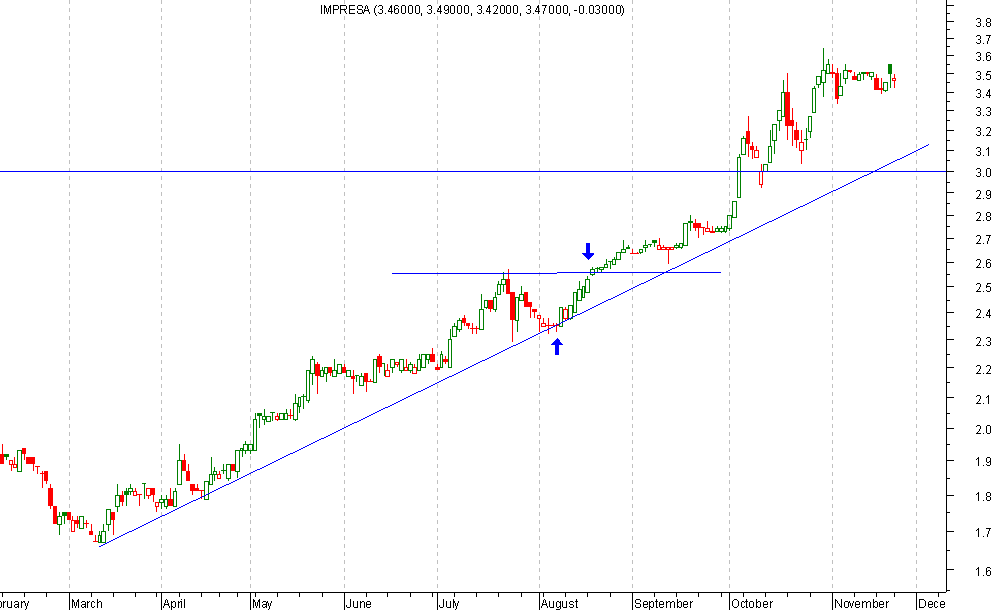
Task: Click the 2.1 price axis label
Action: point(983,399)
